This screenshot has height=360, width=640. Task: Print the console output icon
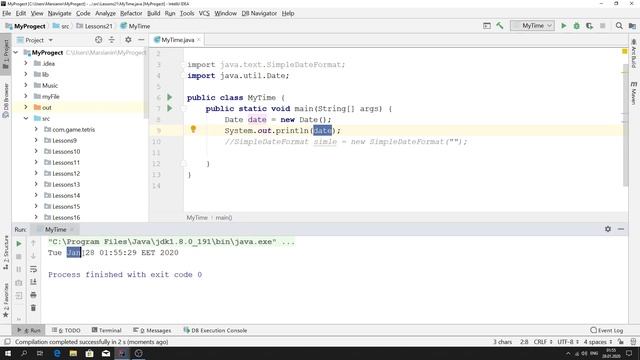33,295
